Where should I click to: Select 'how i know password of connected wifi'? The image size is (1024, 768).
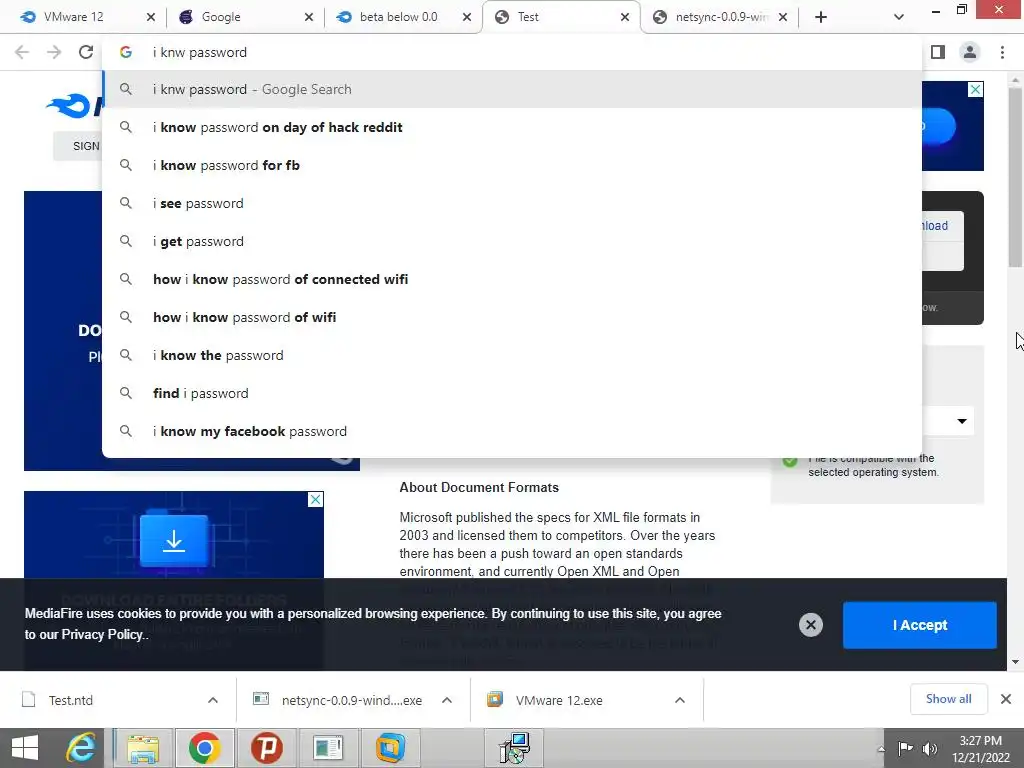[x=512, y=280]
